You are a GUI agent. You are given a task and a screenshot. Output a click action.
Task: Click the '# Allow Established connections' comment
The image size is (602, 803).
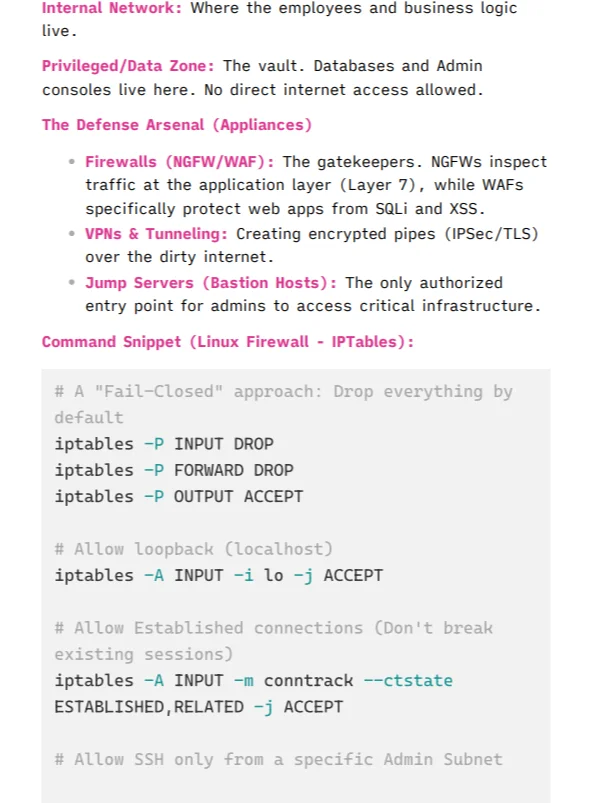pyautogui.click(x=273, y=641)
